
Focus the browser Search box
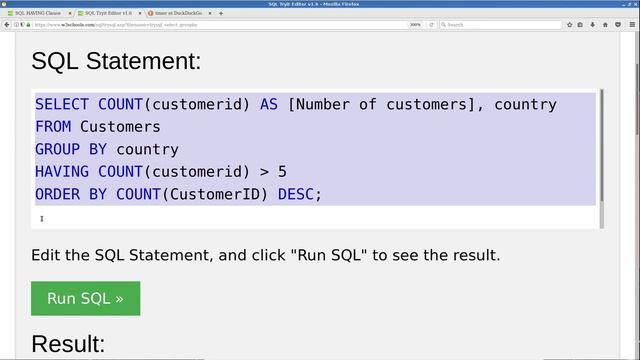(501, 25)
